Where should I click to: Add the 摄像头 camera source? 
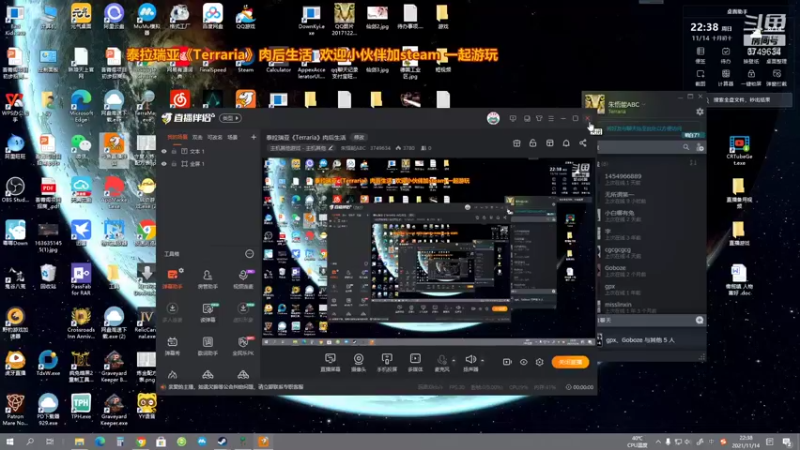click(359, 362)
